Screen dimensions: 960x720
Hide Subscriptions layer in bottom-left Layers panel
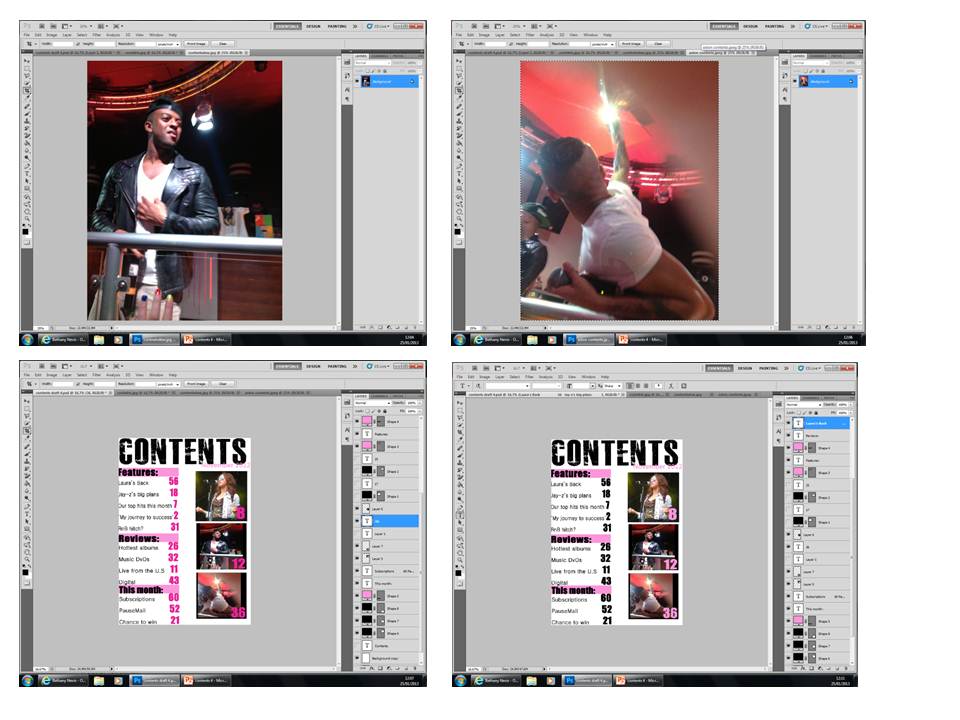356,570
